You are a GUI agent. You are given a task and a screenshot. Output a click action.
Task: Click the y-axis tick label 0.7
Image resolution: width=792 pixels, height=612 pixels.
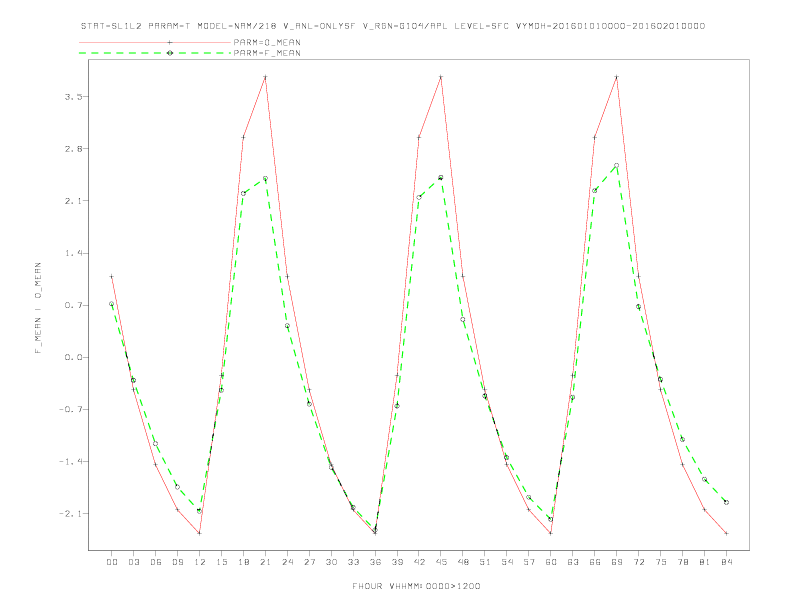pos(73,305)
